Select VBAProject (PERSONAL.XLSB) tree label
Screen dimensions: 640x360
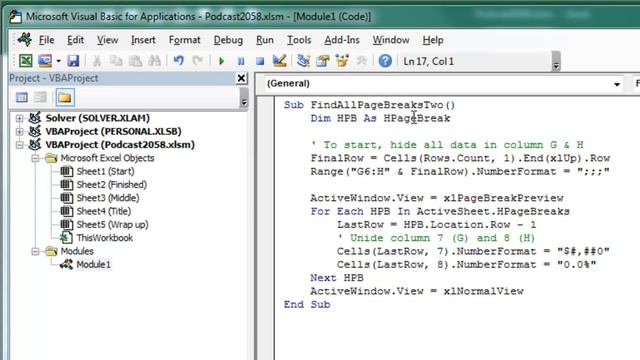(113, 131)
